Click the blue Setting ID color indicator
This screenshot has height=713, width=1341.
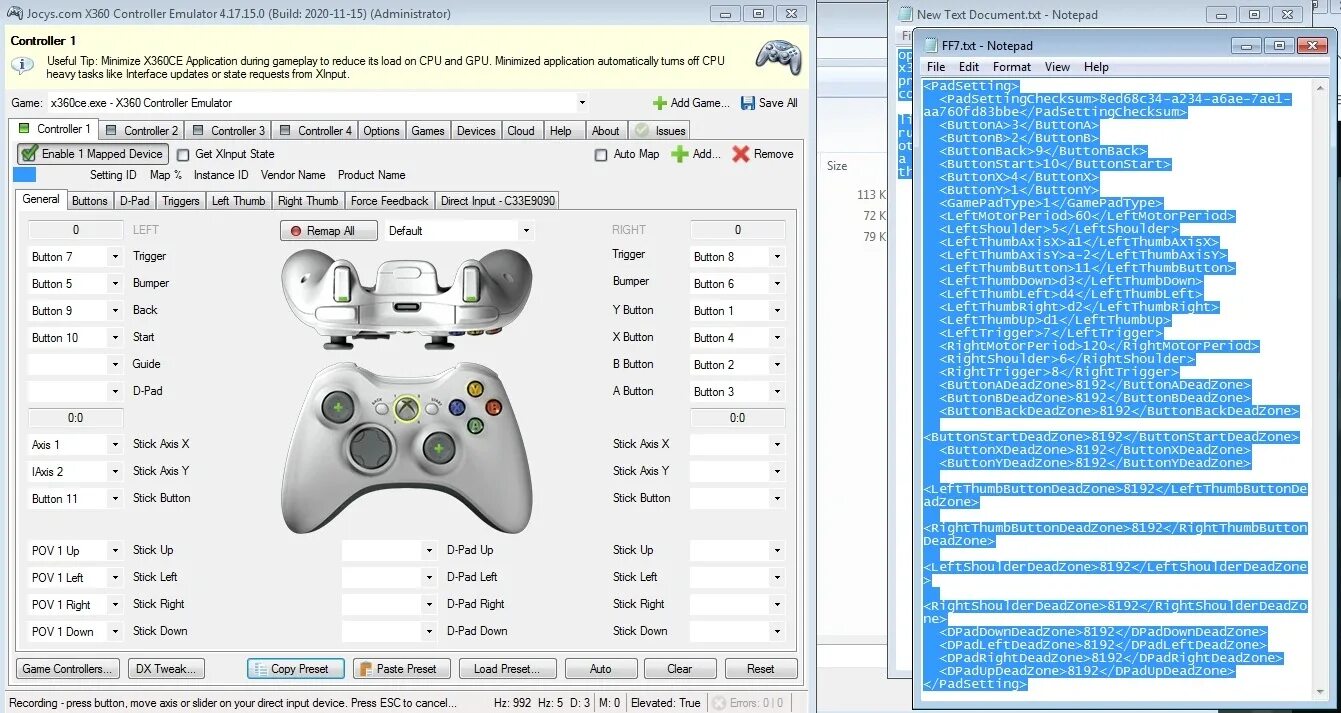tap(25, 175)
